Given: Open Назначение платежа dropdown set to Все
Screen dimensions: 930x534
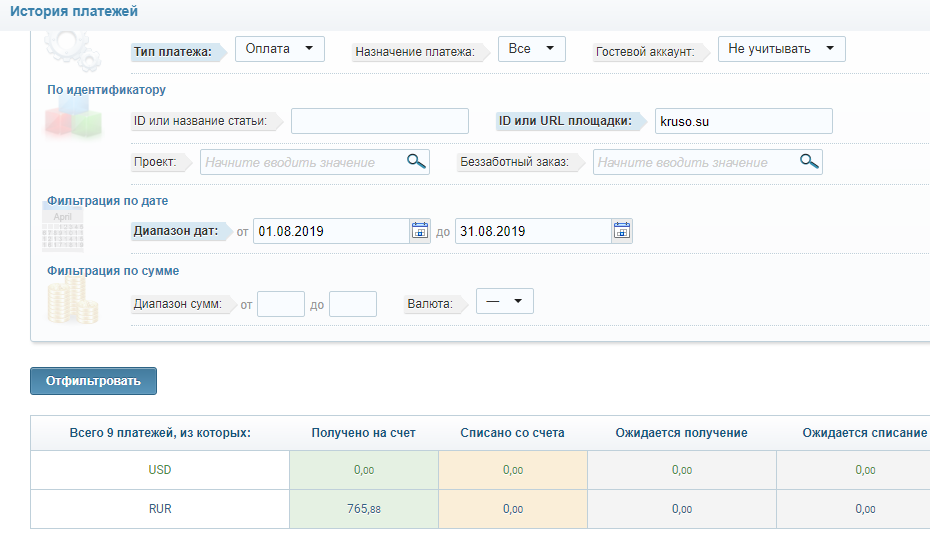Looking at the screenshot, I should click(x=532, y=49).
